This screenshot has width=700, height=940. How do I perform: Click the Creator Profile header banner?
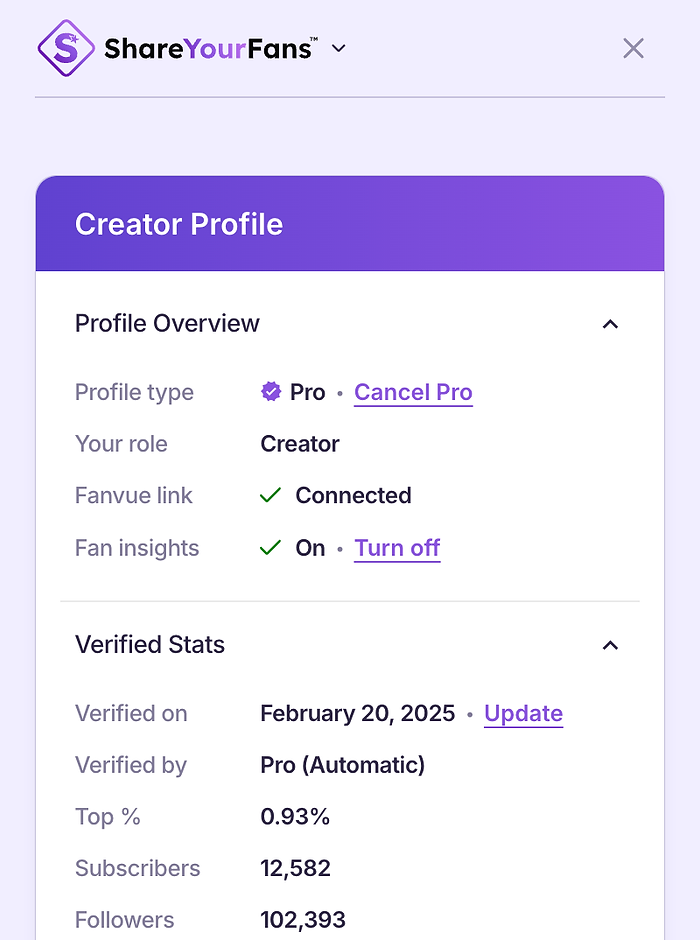(x=350, y=224)
